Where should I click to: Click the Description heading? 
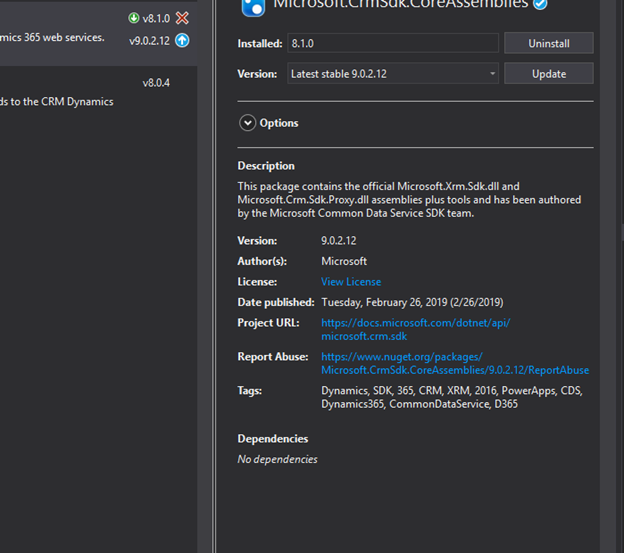pyautogui.click(x=266, y=166)
